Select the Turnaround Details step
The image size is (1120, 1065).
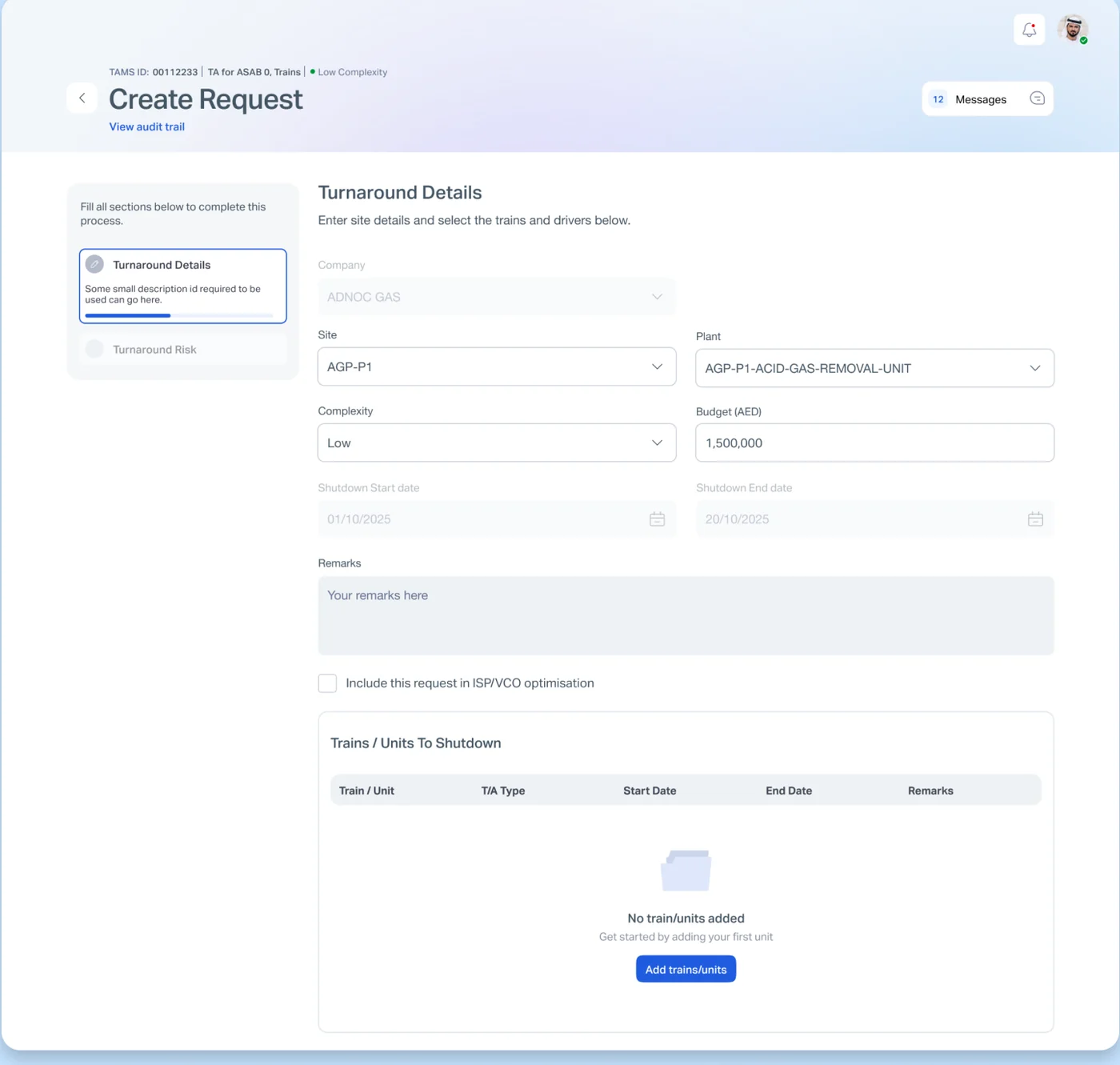(183, 286)
